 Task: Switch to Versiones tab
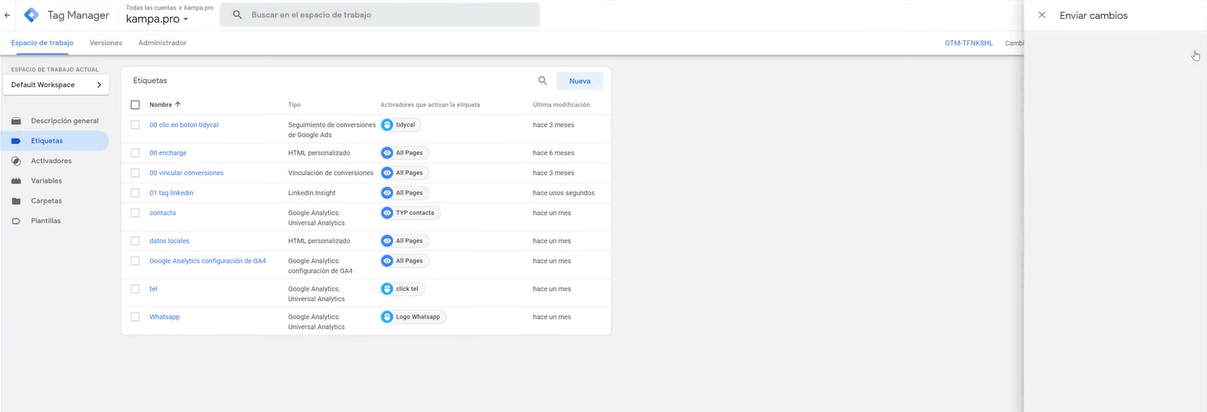(106, 43)
